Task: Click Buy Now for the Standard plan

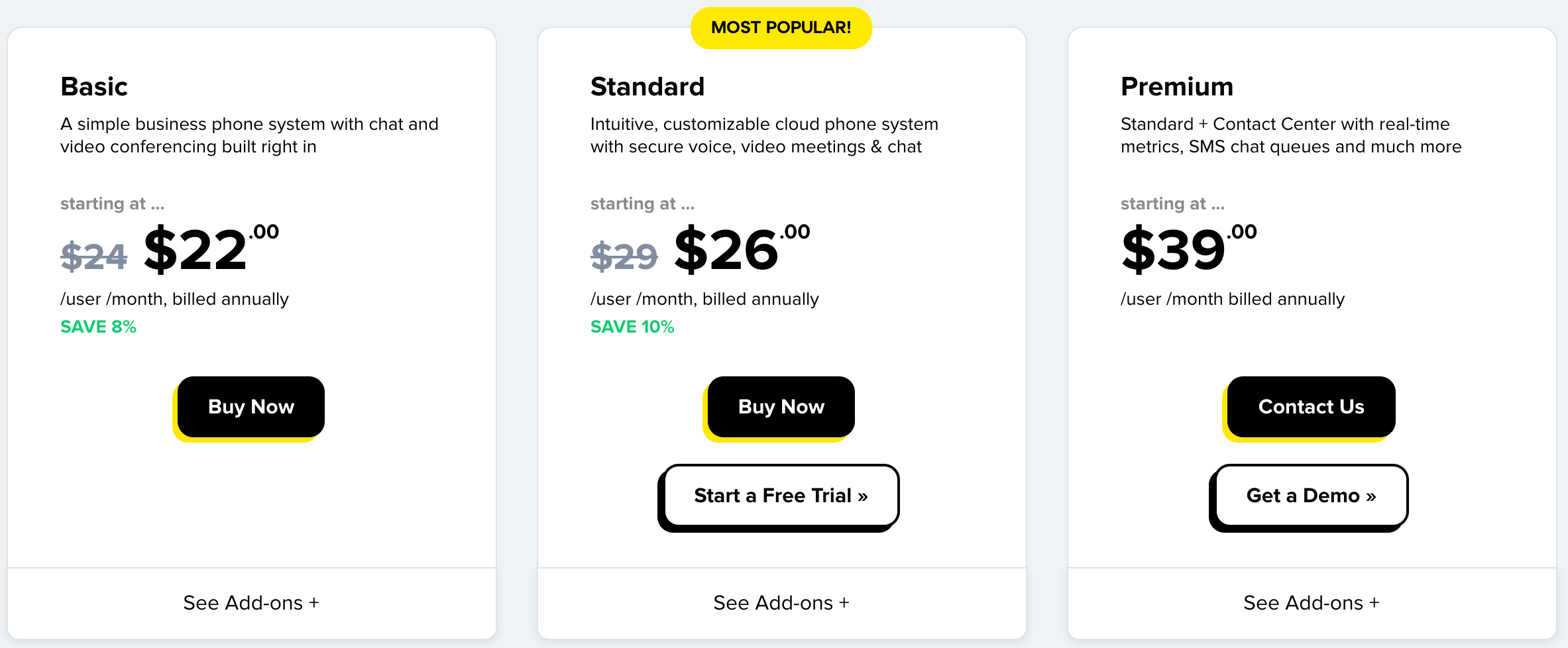Action: click(x=780, y=407)
